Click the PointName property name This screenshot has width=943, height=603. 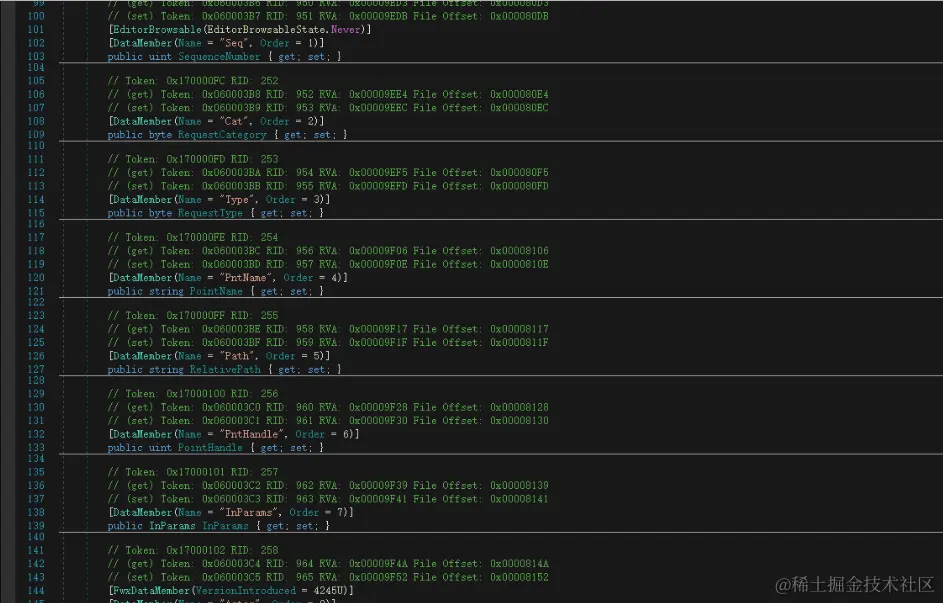coord(216,291)
